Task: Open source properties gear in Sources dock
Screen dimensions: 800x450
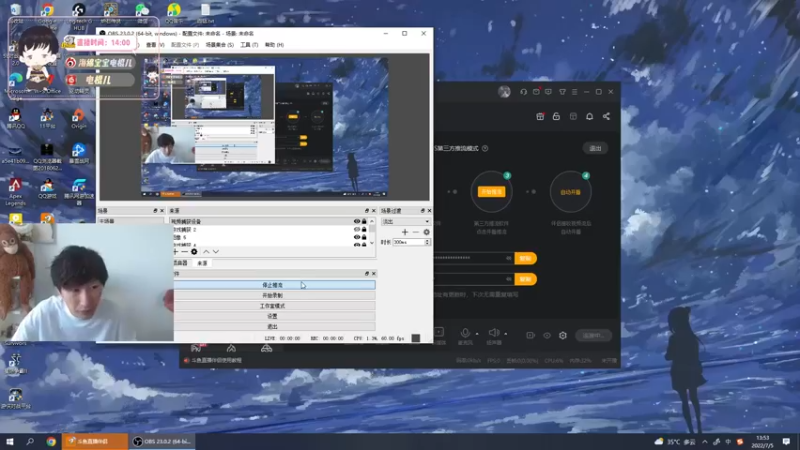Action: [194, 252]
